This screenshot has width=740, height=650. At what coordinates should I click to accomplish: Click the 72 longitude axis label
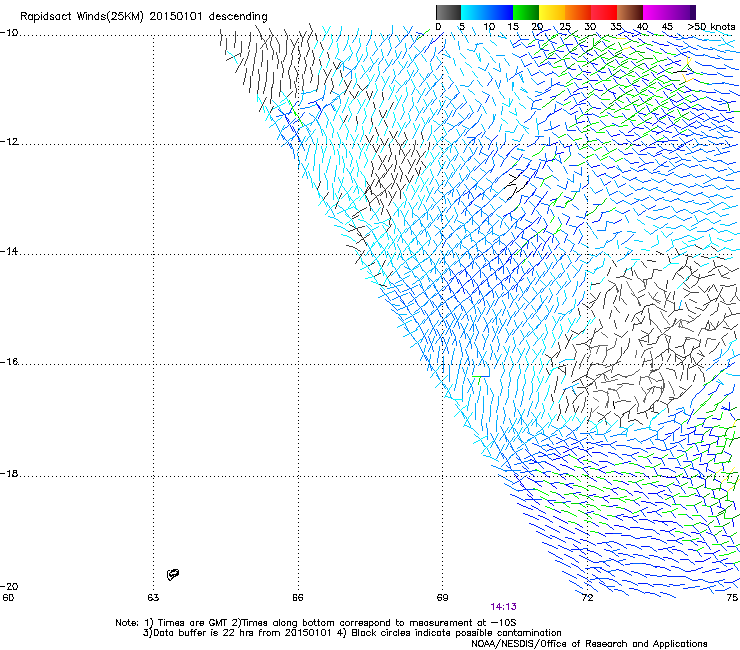pos(587,597)
